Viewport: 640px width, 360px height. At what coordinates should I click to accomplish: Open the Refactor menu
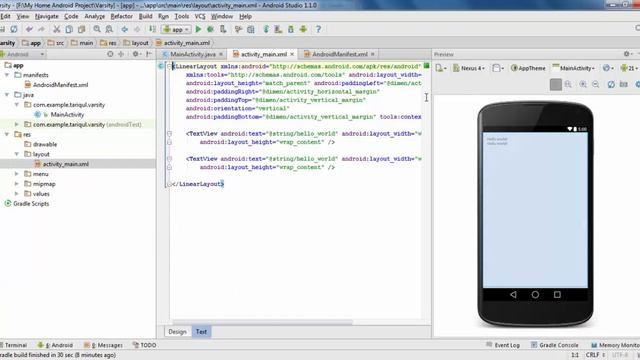coord(122,16)
